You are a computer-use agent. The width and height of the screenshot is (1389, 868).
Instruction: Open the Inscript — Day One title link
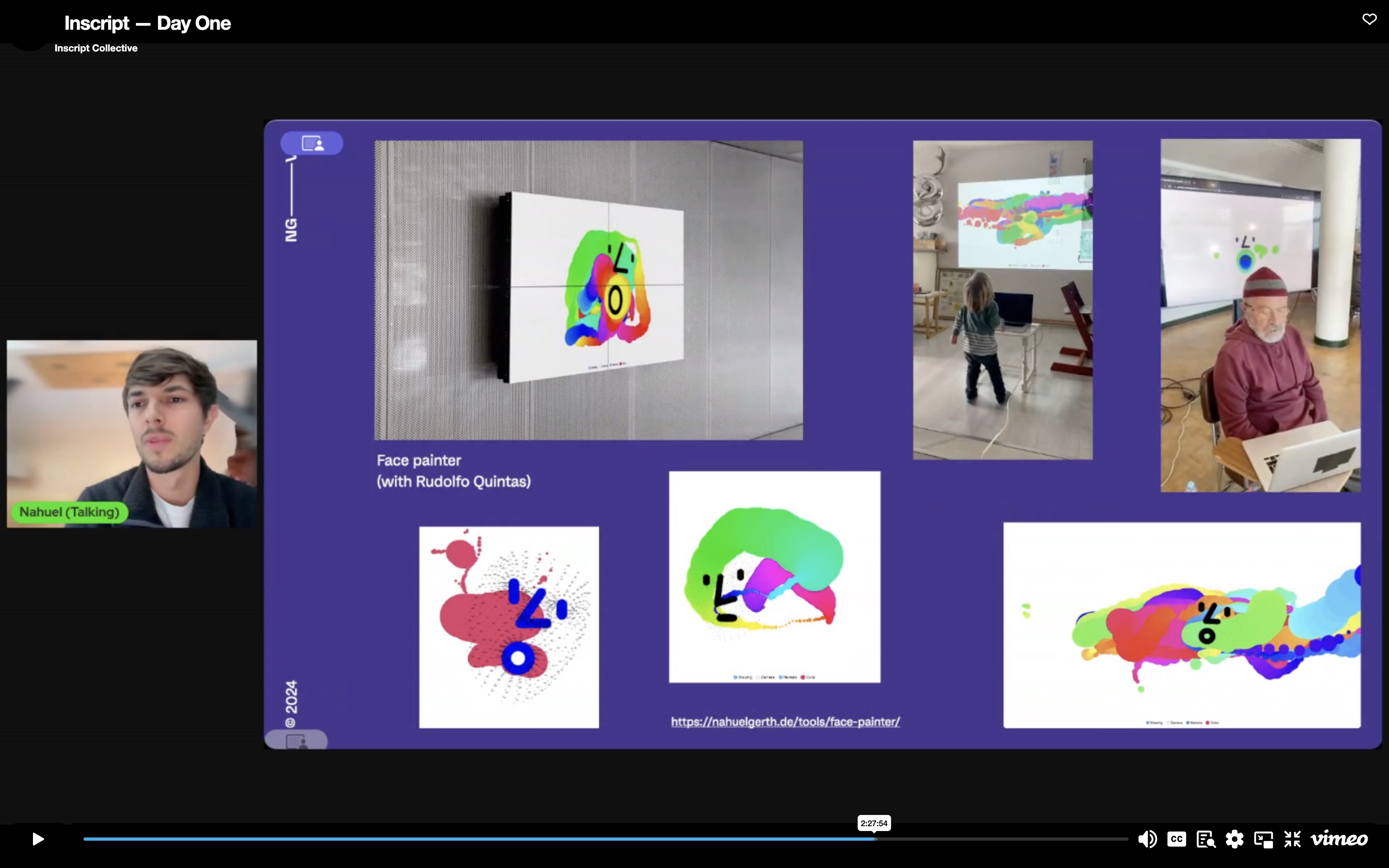point(148,23)
